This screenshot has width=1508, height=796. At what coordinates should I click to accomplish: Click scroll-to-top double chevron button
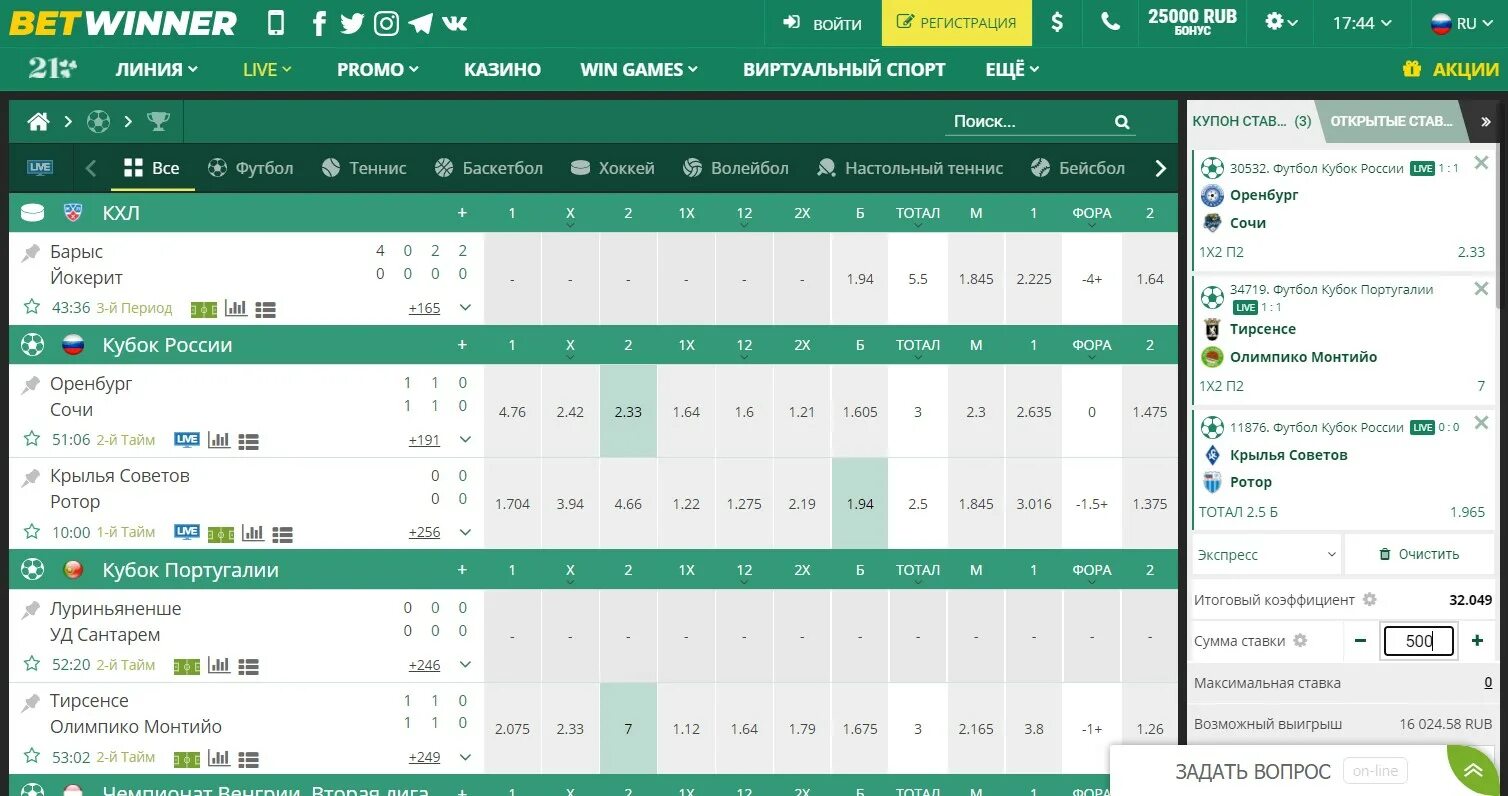(1475, 771)
